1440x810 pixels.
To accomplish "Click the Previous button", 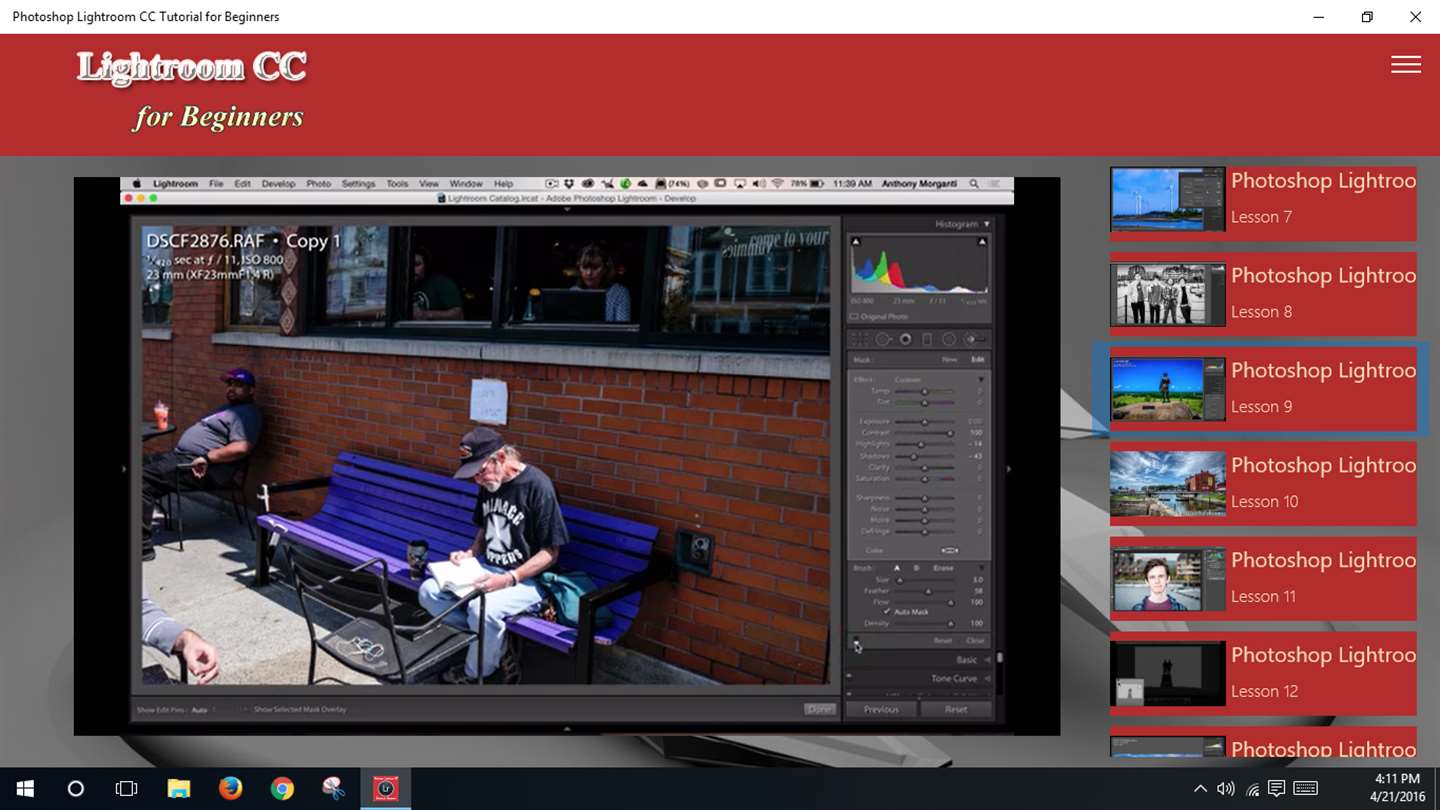I will pos(881,709).
